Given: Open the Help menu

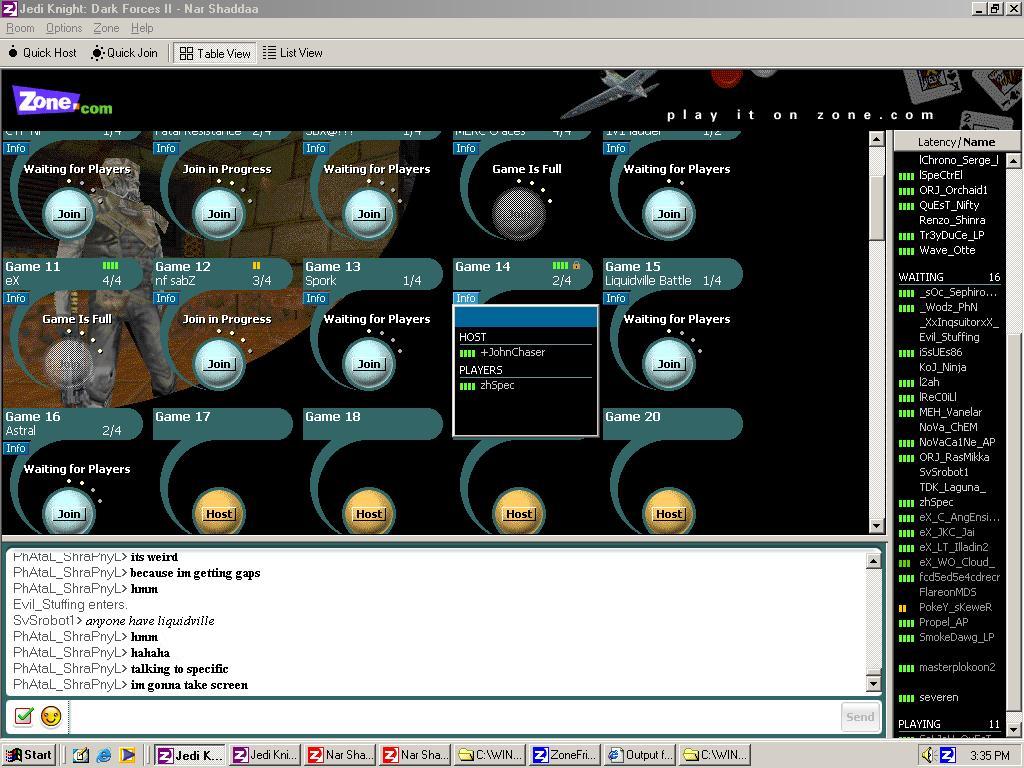Looking at the screenshot, I should click(142, 28).
